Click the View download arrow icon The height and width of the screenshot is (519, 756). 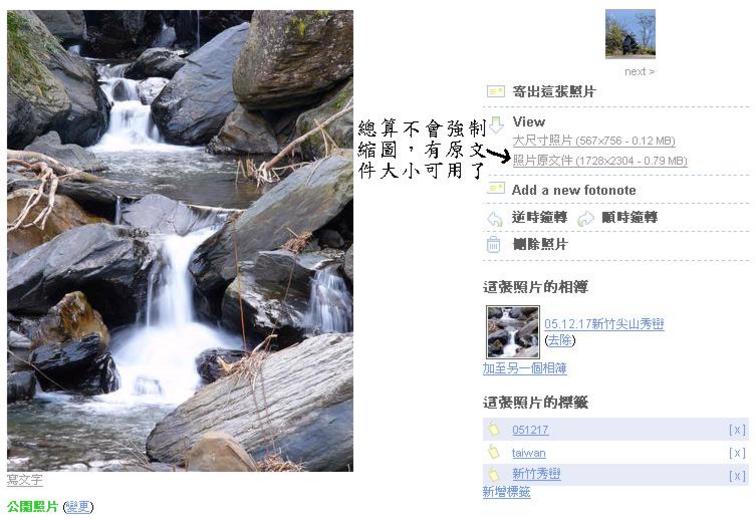tap(496, 124)
